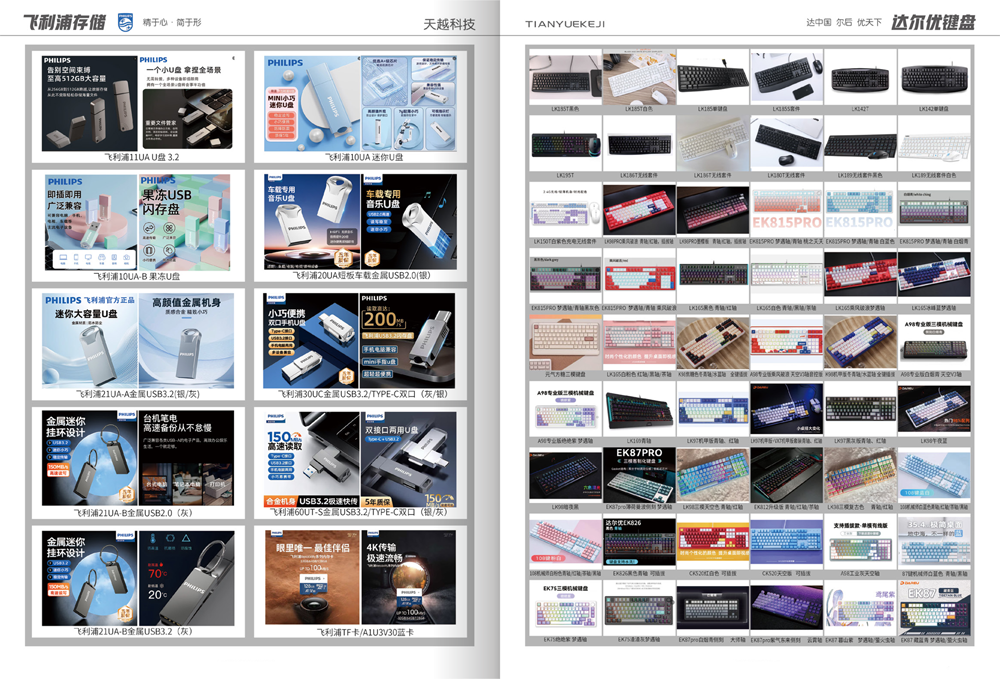Open the 鸢尾紫 EK87 keyboard image
The height and width of the screenshot is (679, 1000).
[860, 608]
